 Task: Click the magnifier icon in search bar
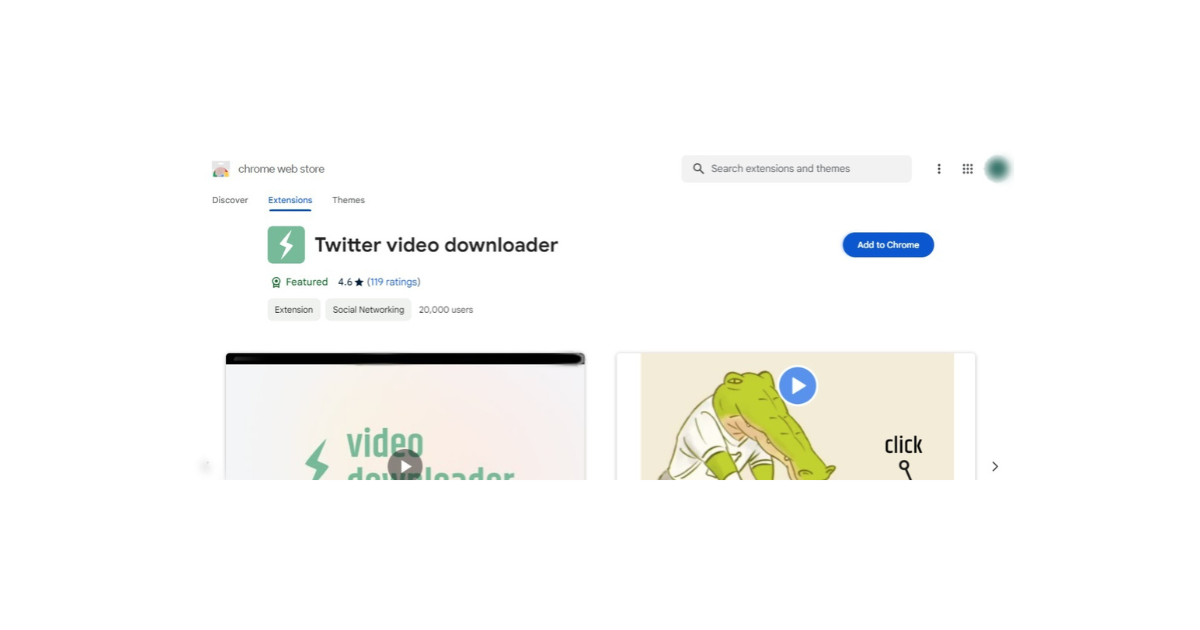698,169
